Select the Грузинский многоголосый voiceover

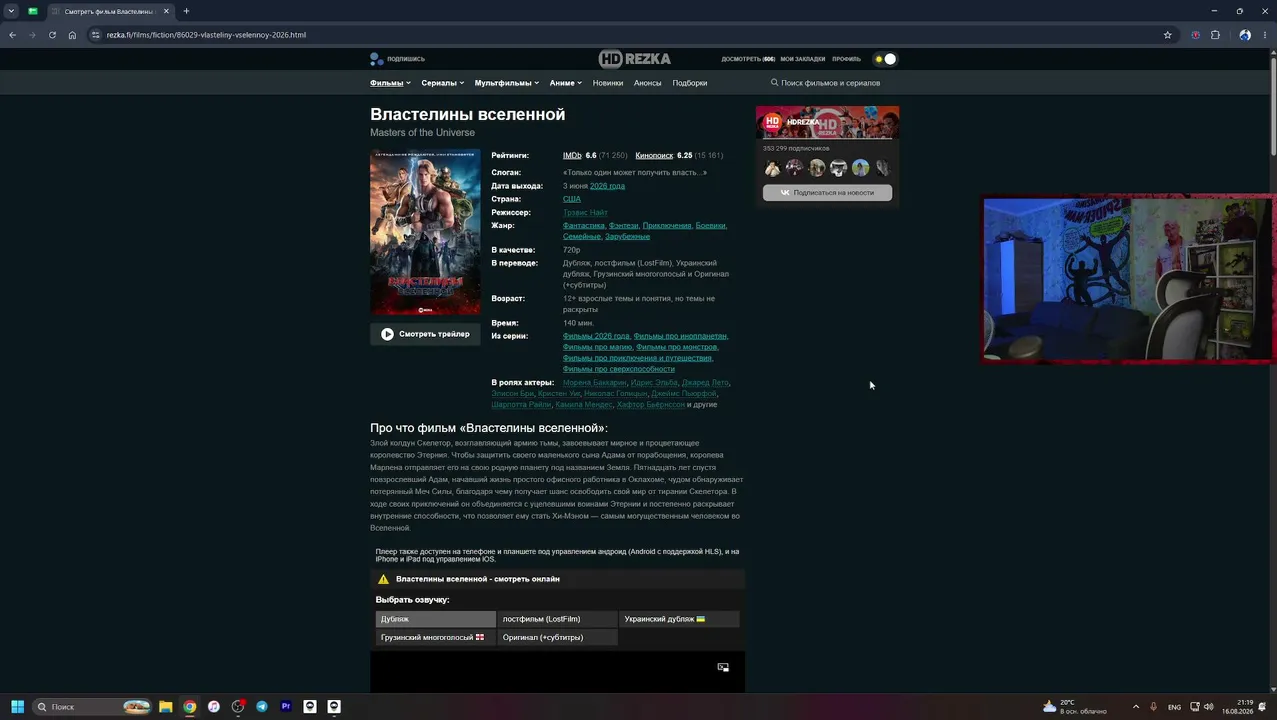(435, 637)
